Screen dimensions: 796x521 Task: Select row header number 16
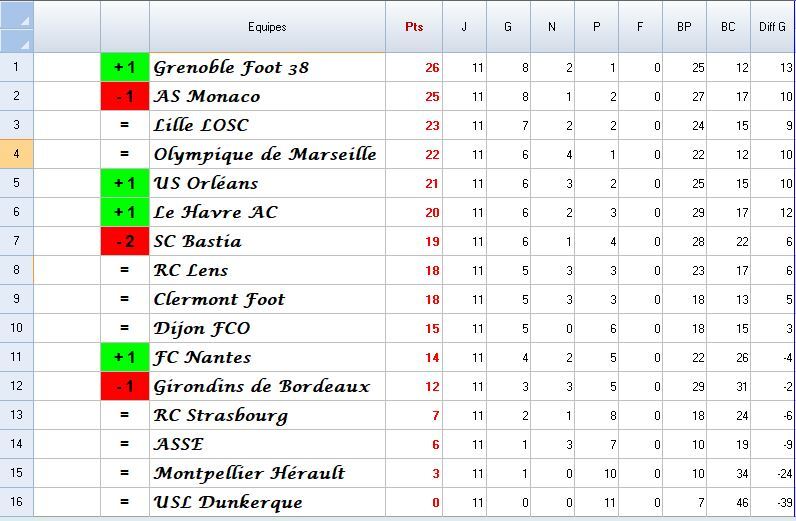(x=17, y=502)
